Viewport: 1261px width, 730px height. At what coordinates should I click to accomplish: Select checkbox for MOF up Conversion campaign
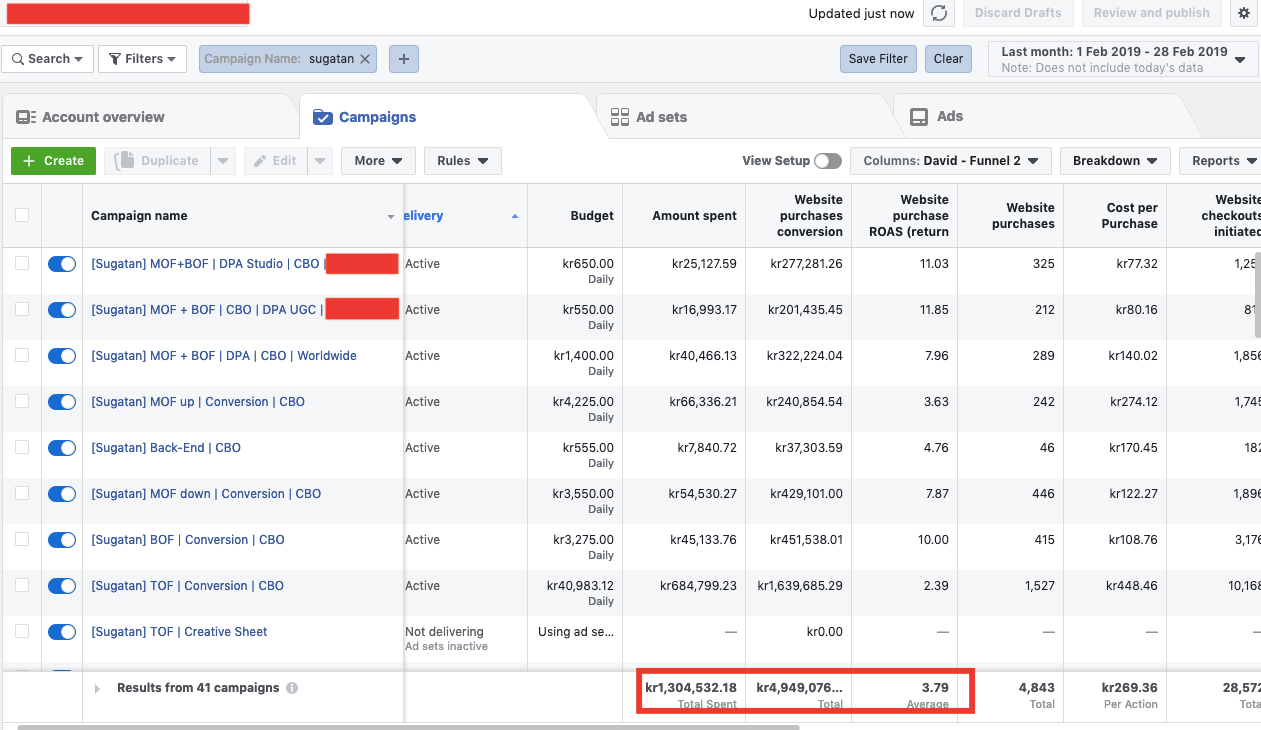coord(22,402)
